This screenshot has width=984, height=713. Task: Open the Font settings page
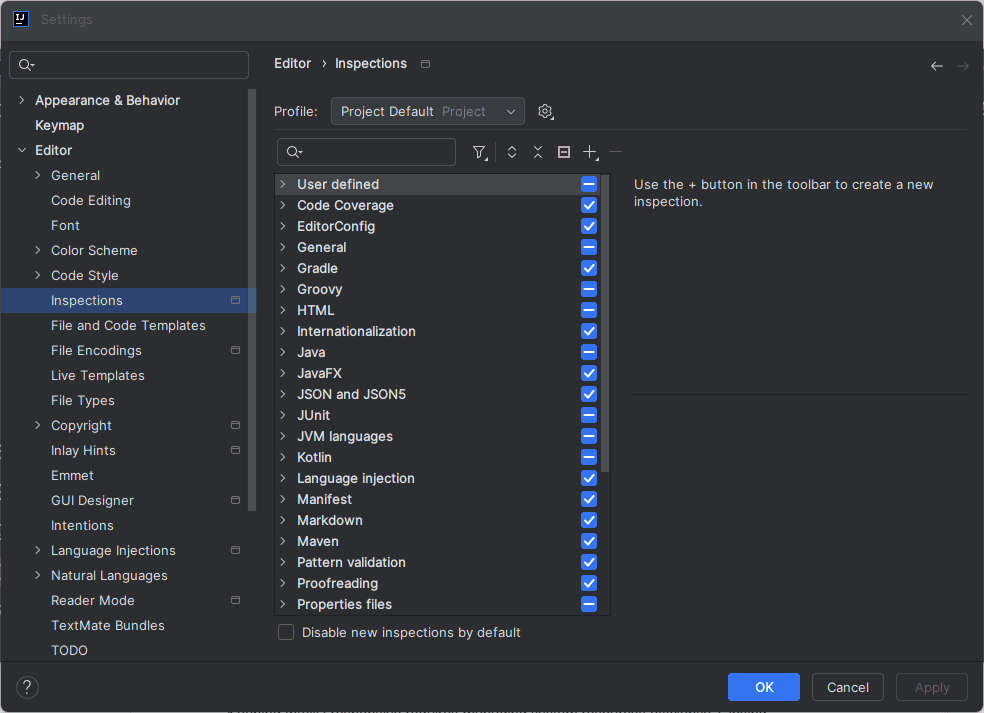pos(65,225)
